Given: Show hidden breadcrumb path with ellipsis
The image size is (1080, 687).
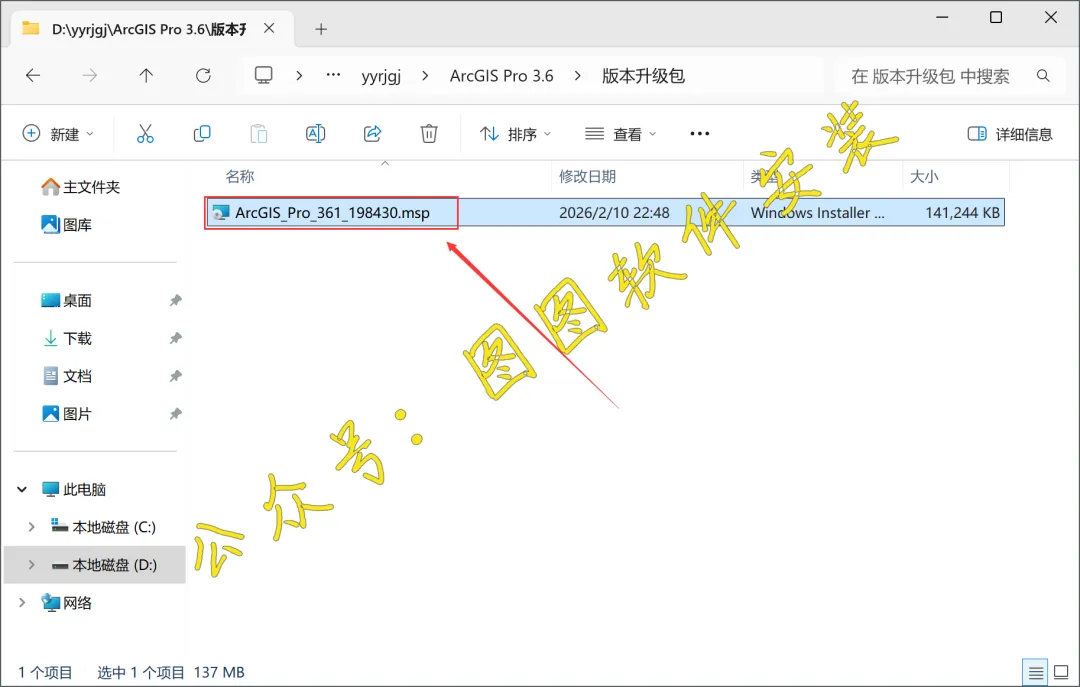Looking at the screenshot, I should (x=333, y=75).
